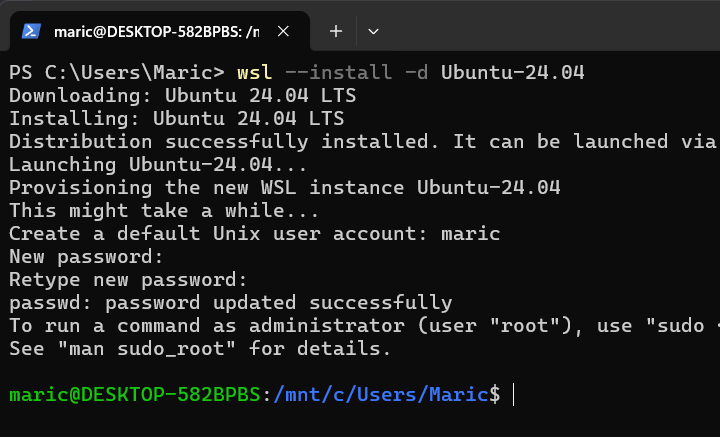Click the "Launching Ubuntu-24.04..." line
720x437 pixels.
158,164
